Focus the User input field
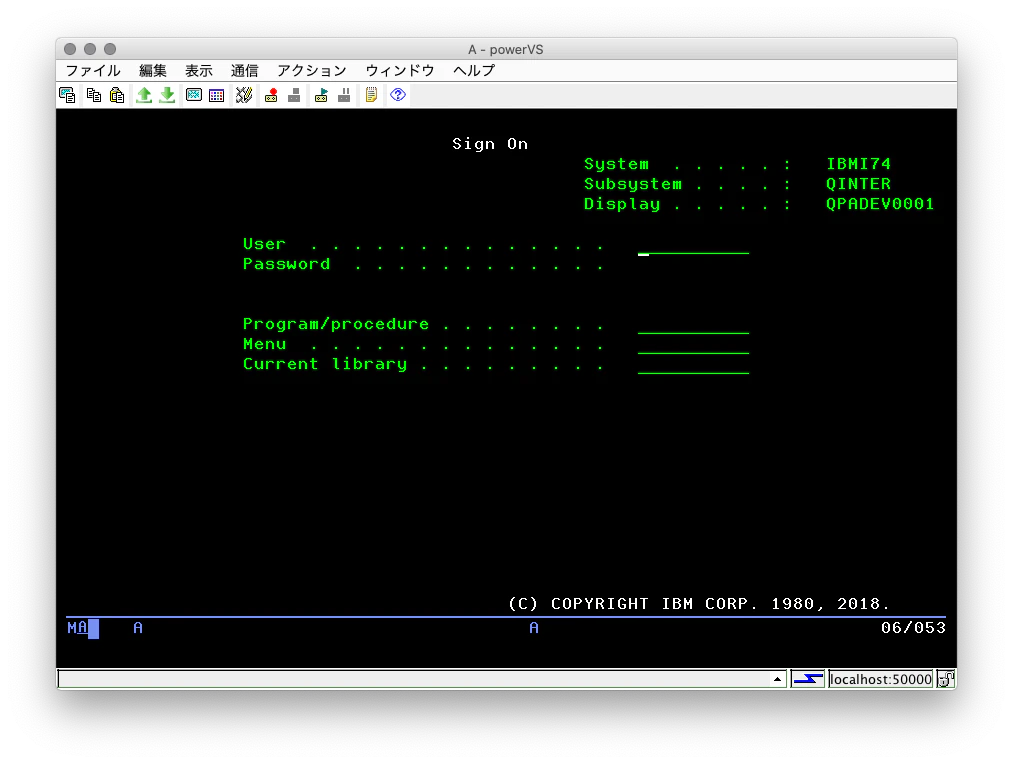This screenshot has height=764, width=1013. click(693, 245)
